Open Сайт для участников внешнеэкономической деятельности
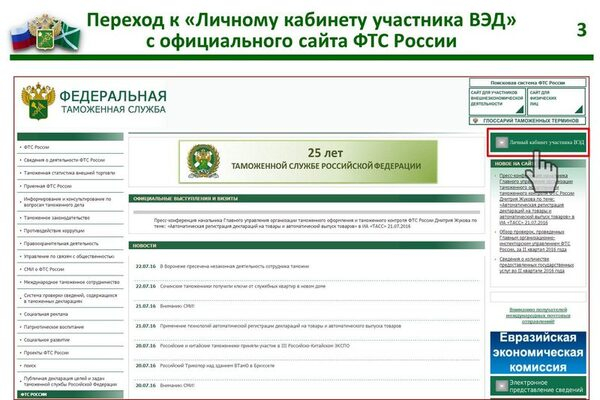The height and width of the screenshot is (400, 600). (x=497, y=101)
